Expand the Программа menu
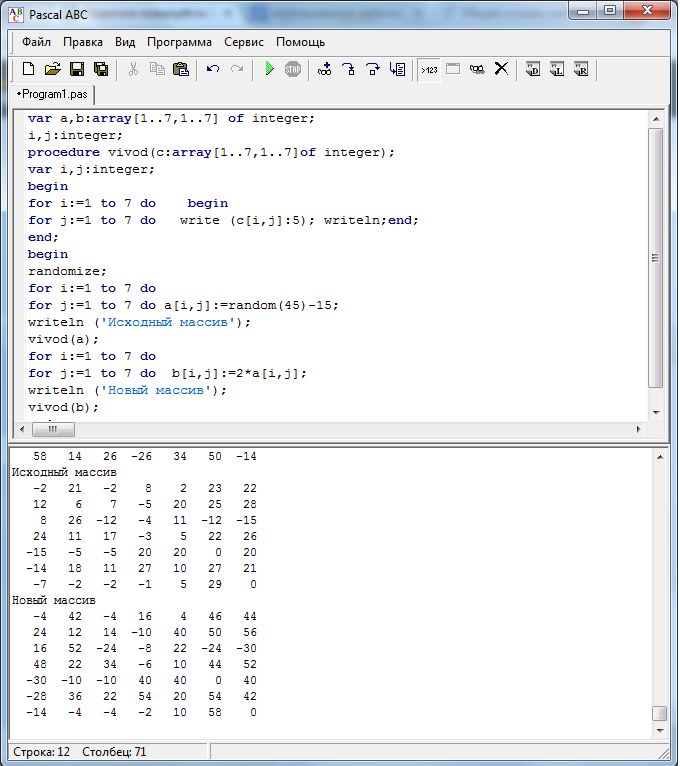Image resolution: width=680 pixels, height=766 pixels. coord(179,42)
